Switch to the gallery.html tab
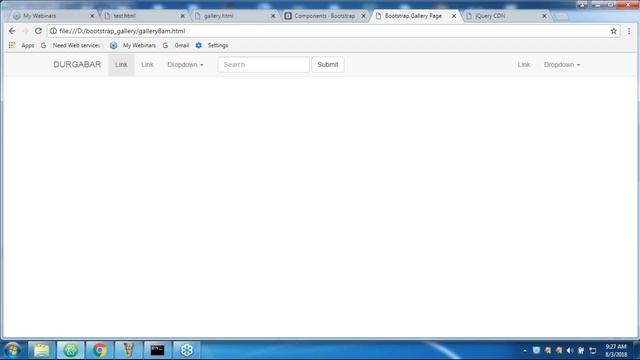640x360 pixels. click(231, 16)
